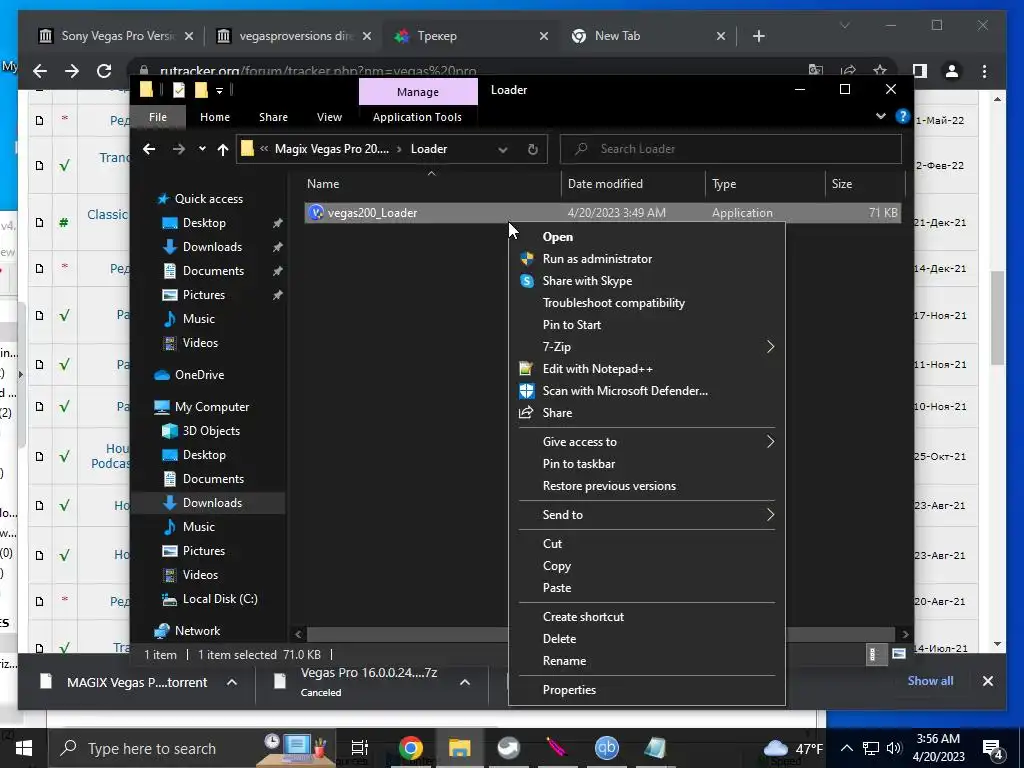Choose Open from the context menu
Screen dimensions: 1024x768
coord(557,237)
